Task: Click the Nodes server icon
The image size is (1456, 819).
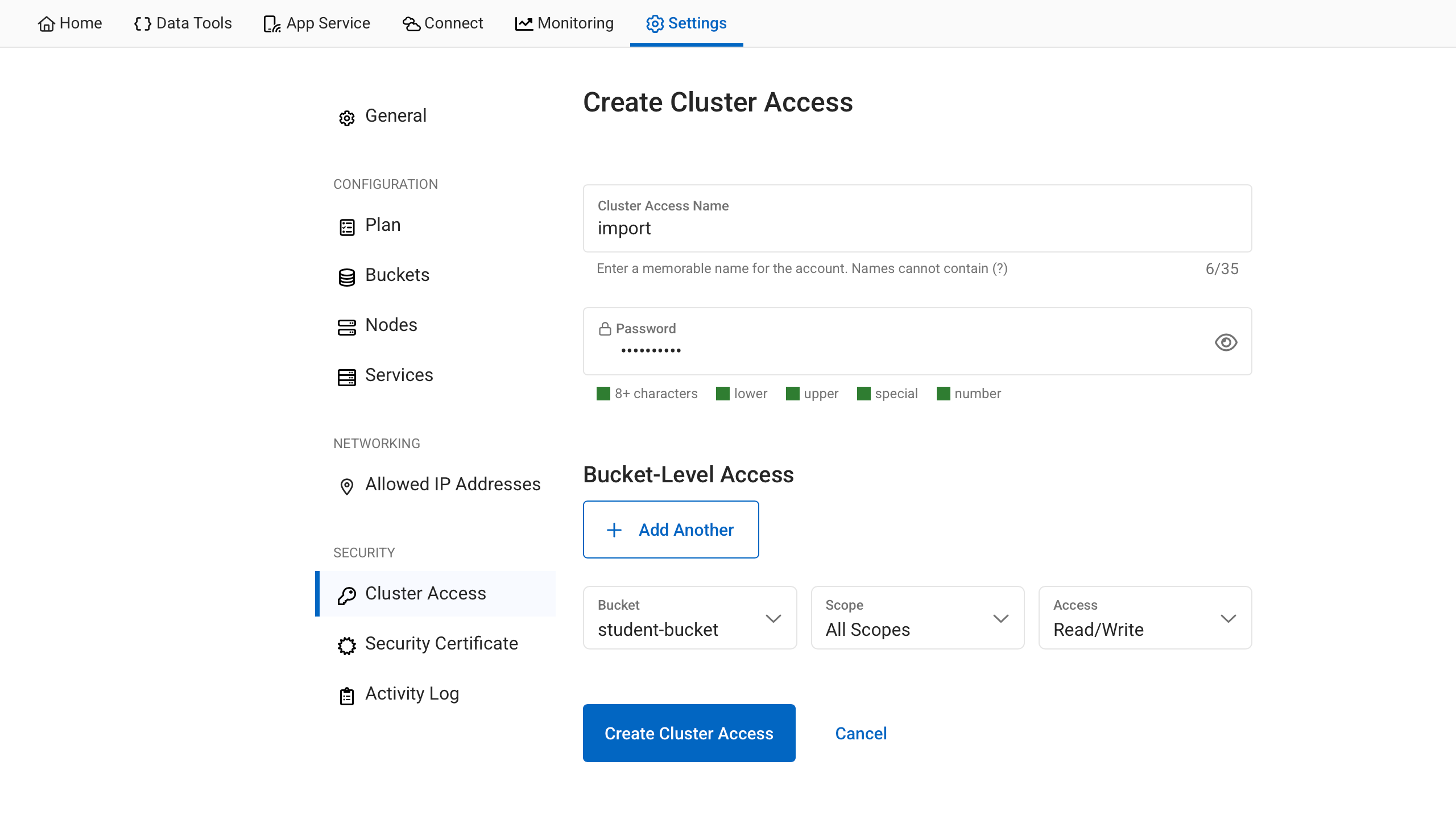Action: pos(346,327)
